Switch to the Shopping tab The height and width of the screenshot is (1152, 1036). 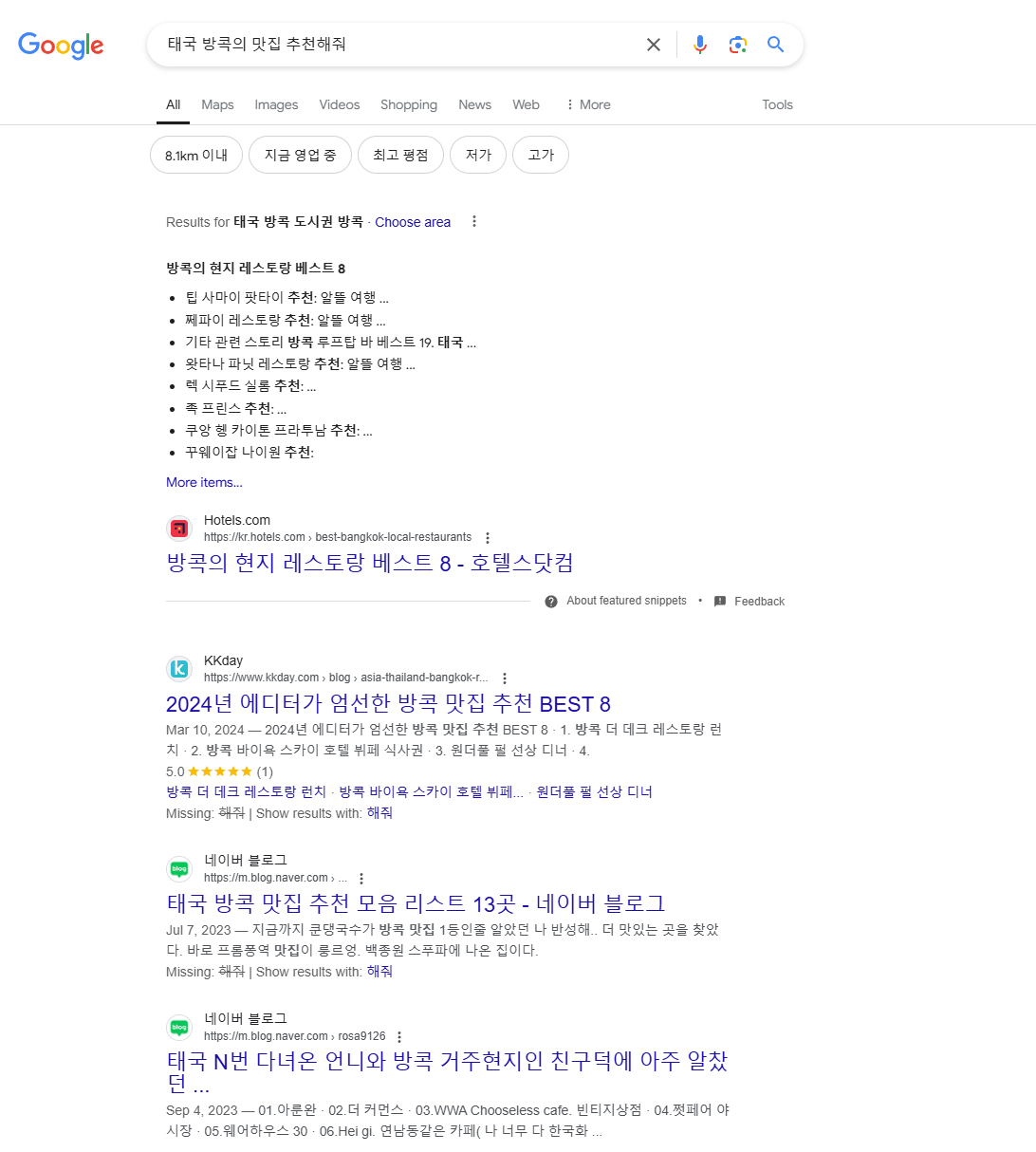pyautogui.click(x=409, y=105)
